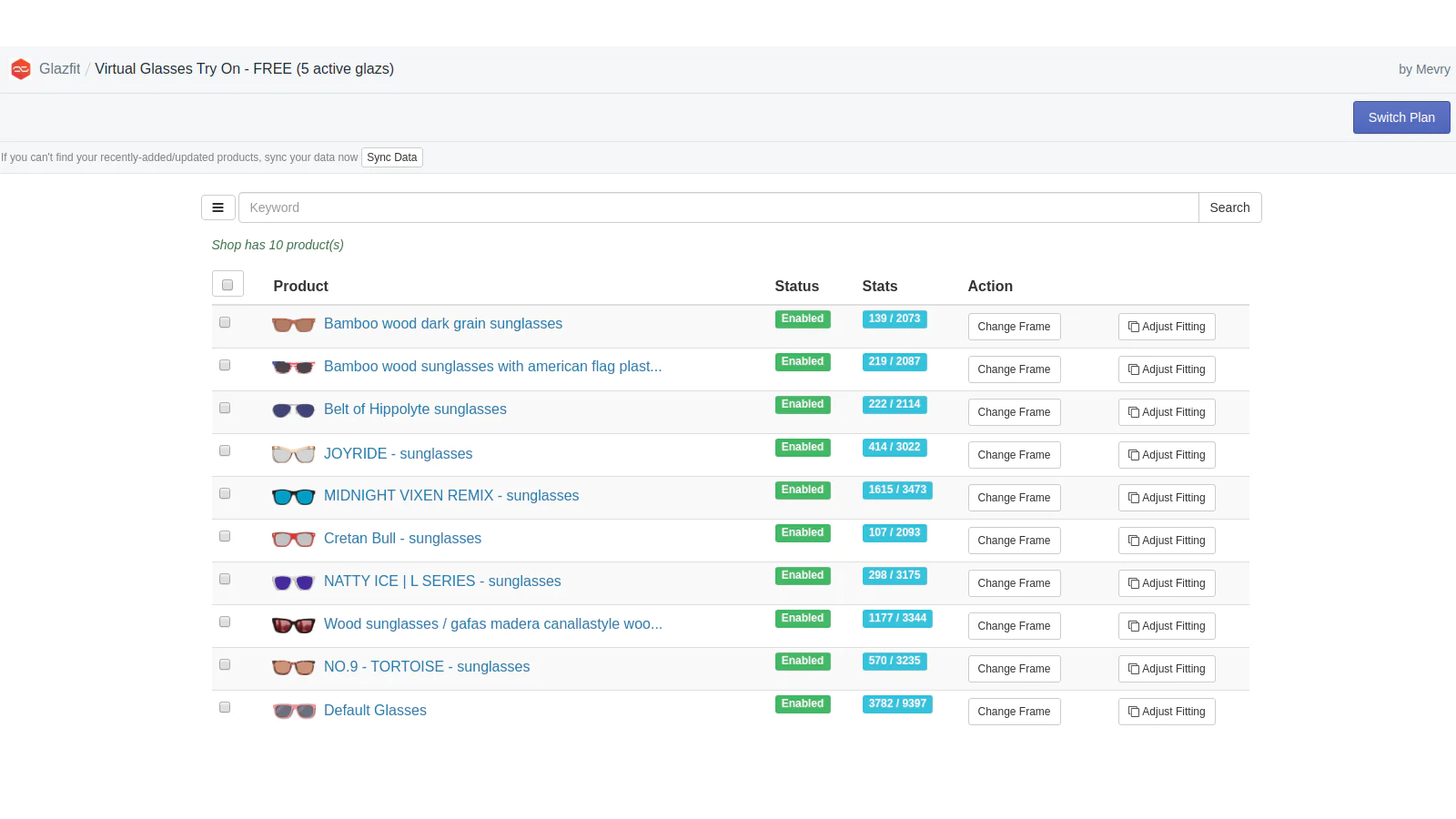Image resolution: width=1456 pixels, height=819 pixels.
Task: Open Cretan Bull - sunglasses link
Action: pos(402,539)
